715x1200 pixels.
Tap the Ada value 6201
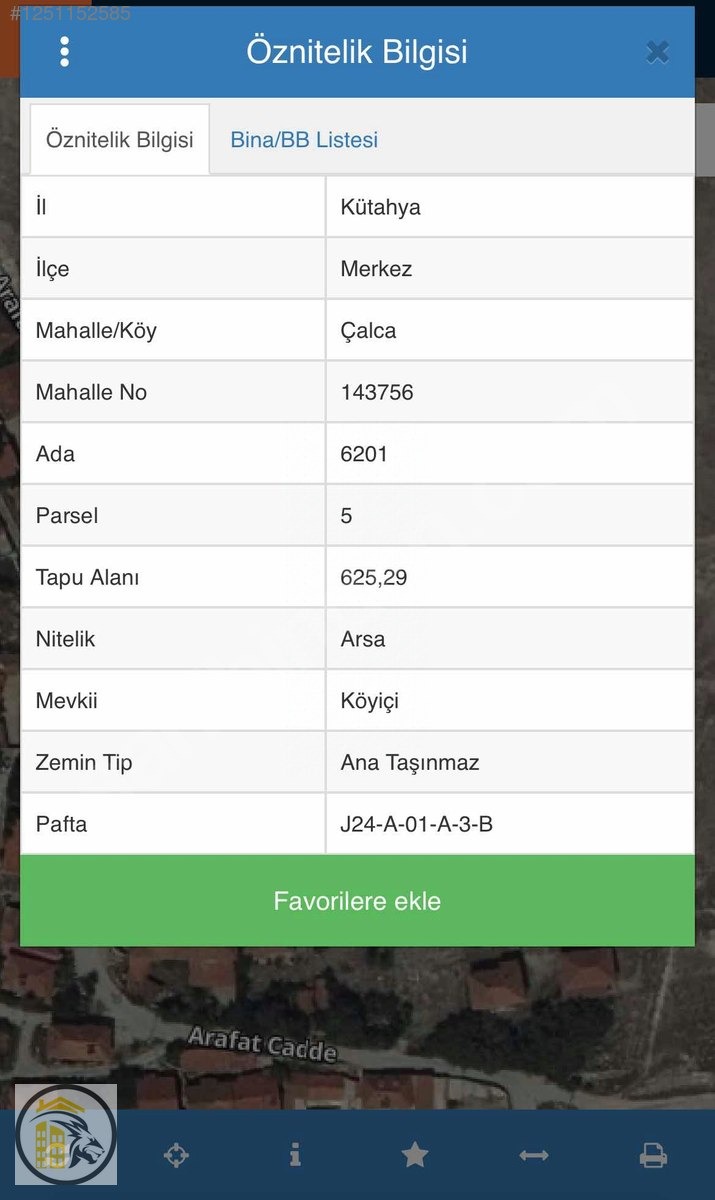(x=364, y=454)
